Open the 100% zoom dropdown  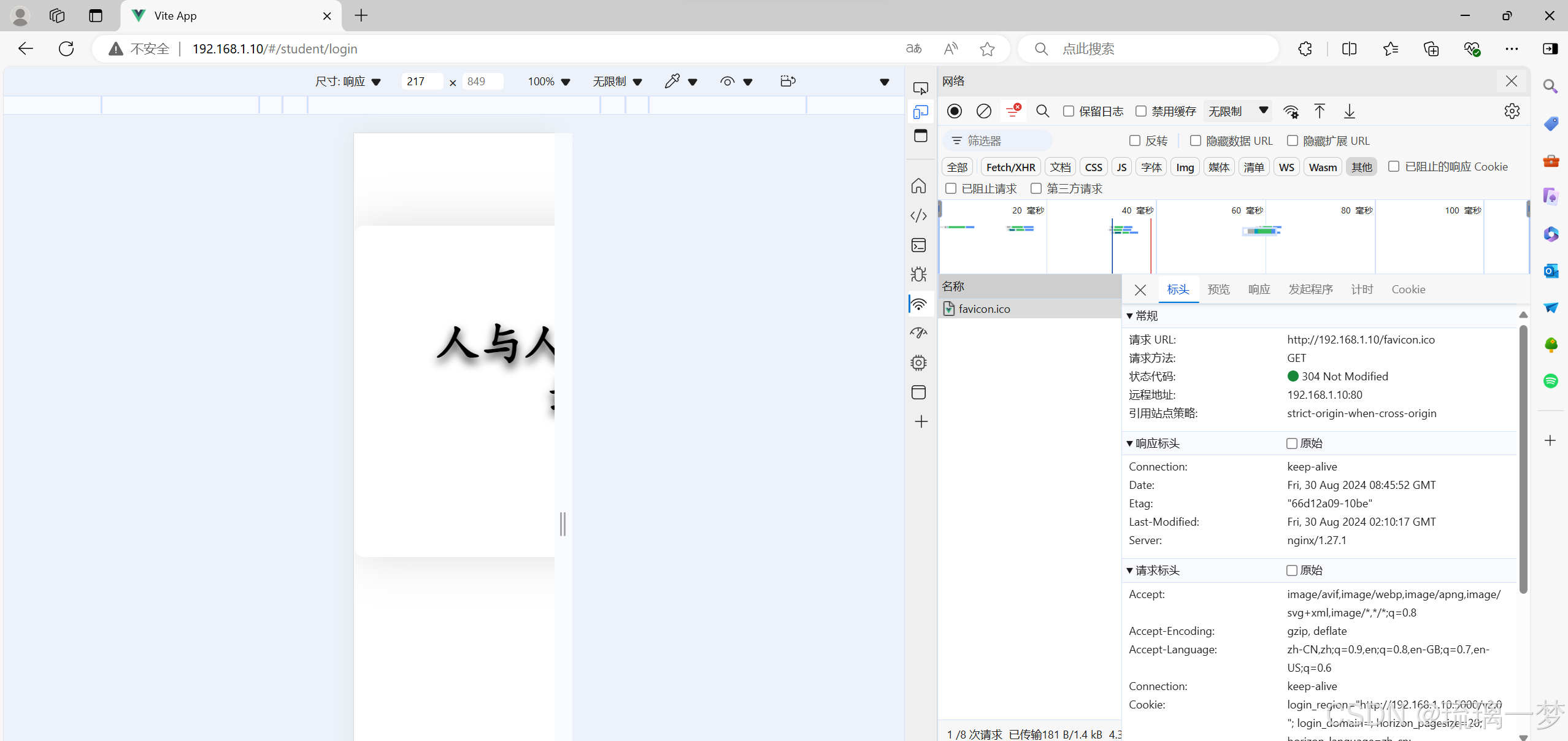pyautogui.click(x=548, y=81)
